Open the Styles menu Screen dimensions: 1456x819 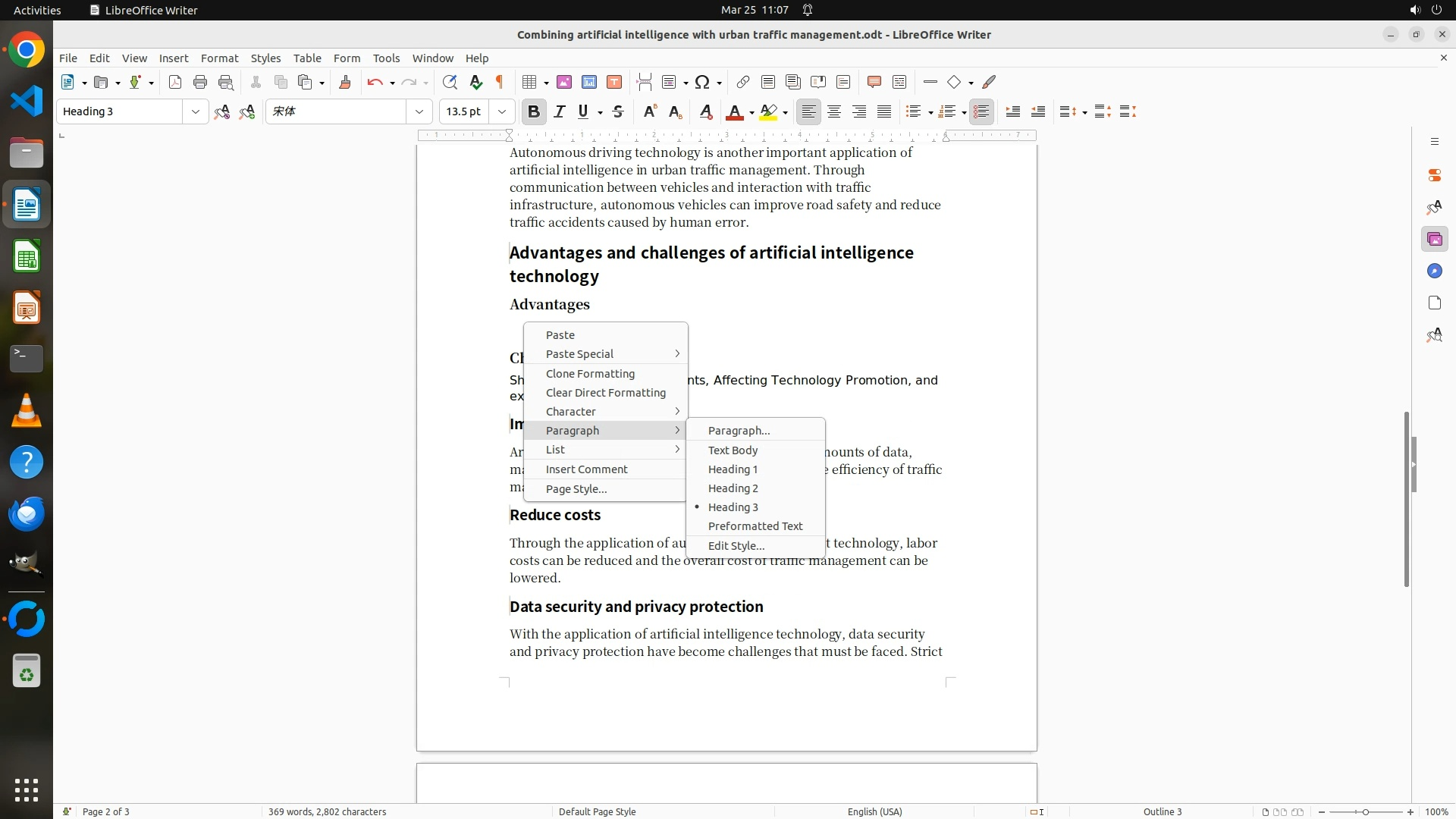[265, 58]
